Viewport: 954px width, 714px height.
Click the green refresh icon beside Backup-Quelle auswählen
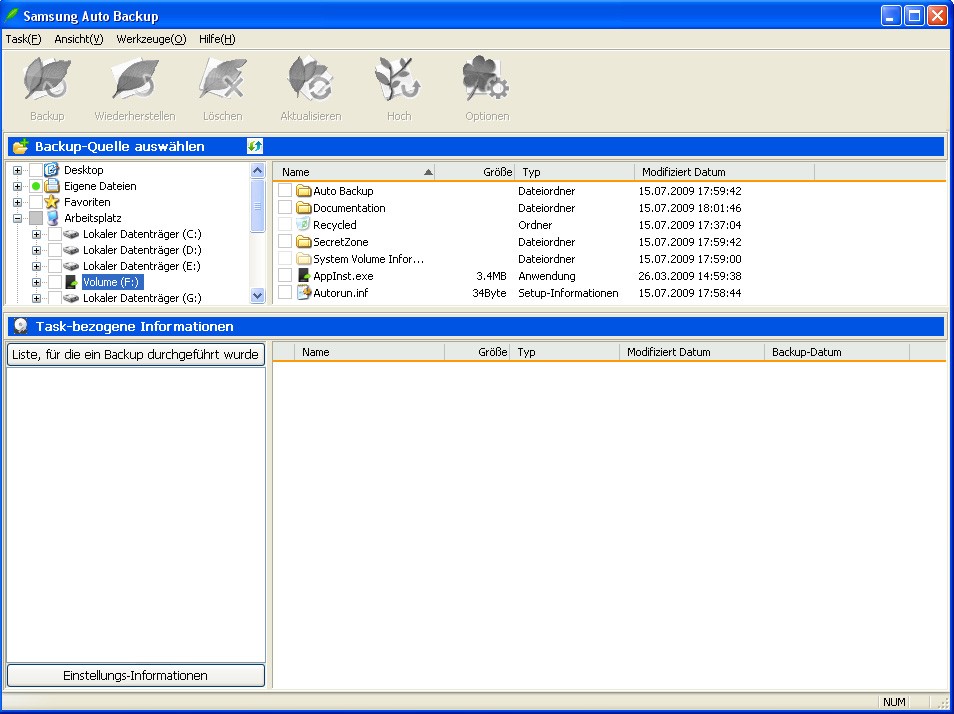point(255,146)
